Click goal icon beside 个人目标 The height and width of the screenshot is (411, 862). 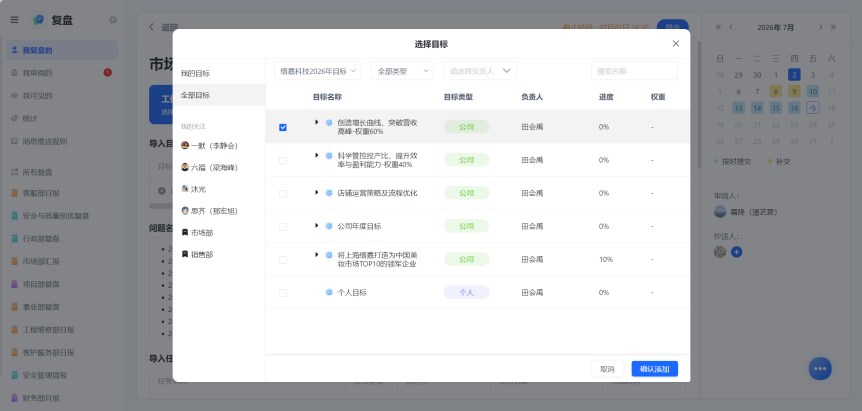pyautogui.click(x=329, y=292)
